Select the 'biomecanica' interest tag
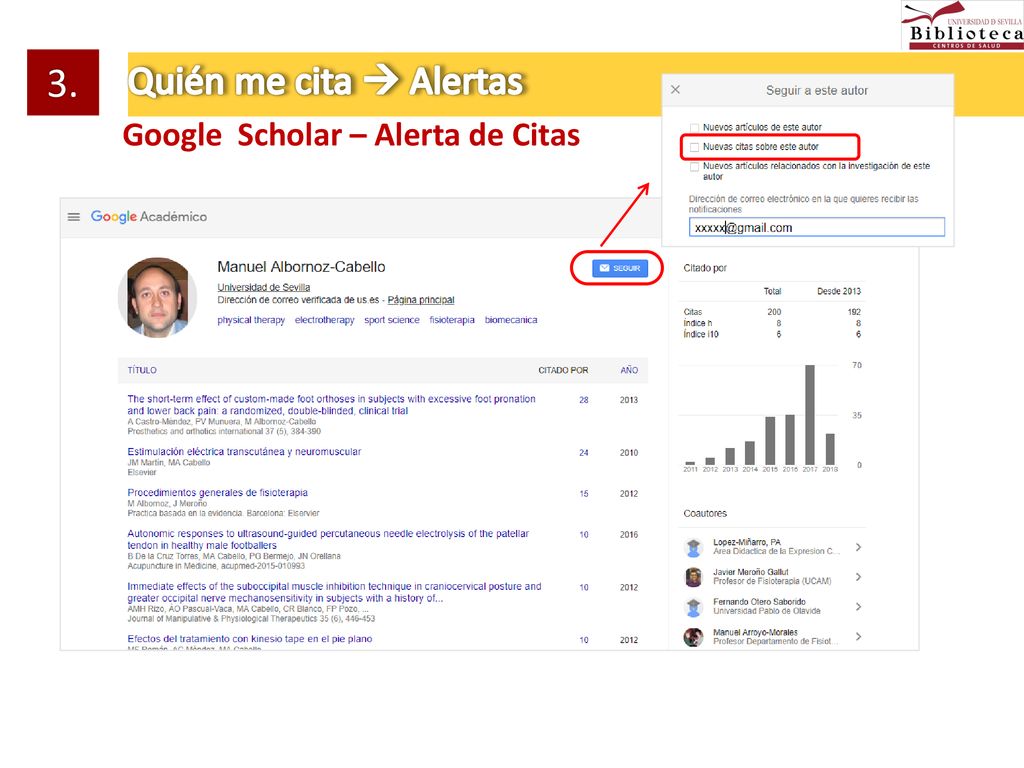1024x768 pixels. [x=511, y=320]
